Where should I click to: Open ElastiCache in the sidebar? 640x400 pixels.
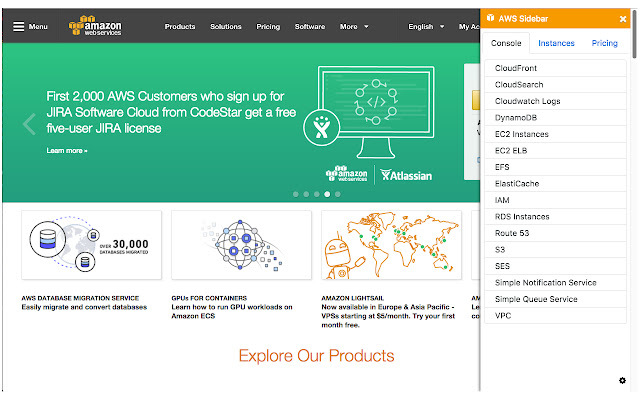pyautogui.click(x=555, y=184)
